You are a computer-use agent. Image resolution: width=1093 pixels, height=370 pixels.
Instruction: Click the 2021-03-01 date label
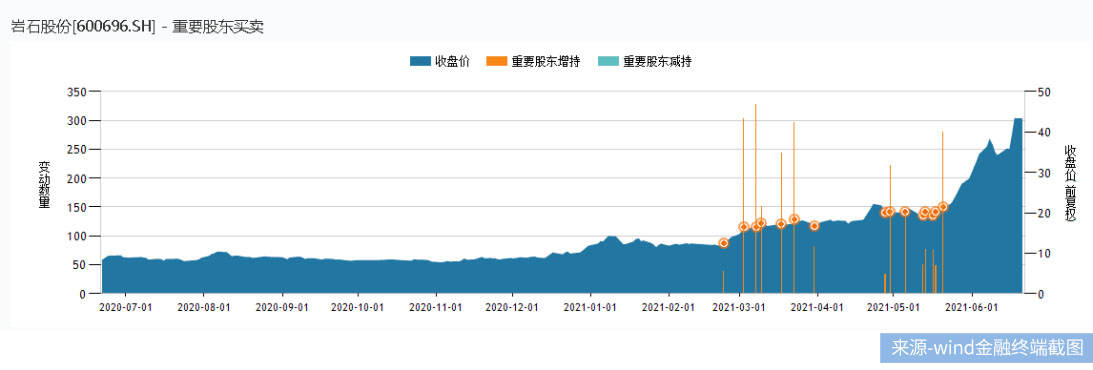coord(740,307)
